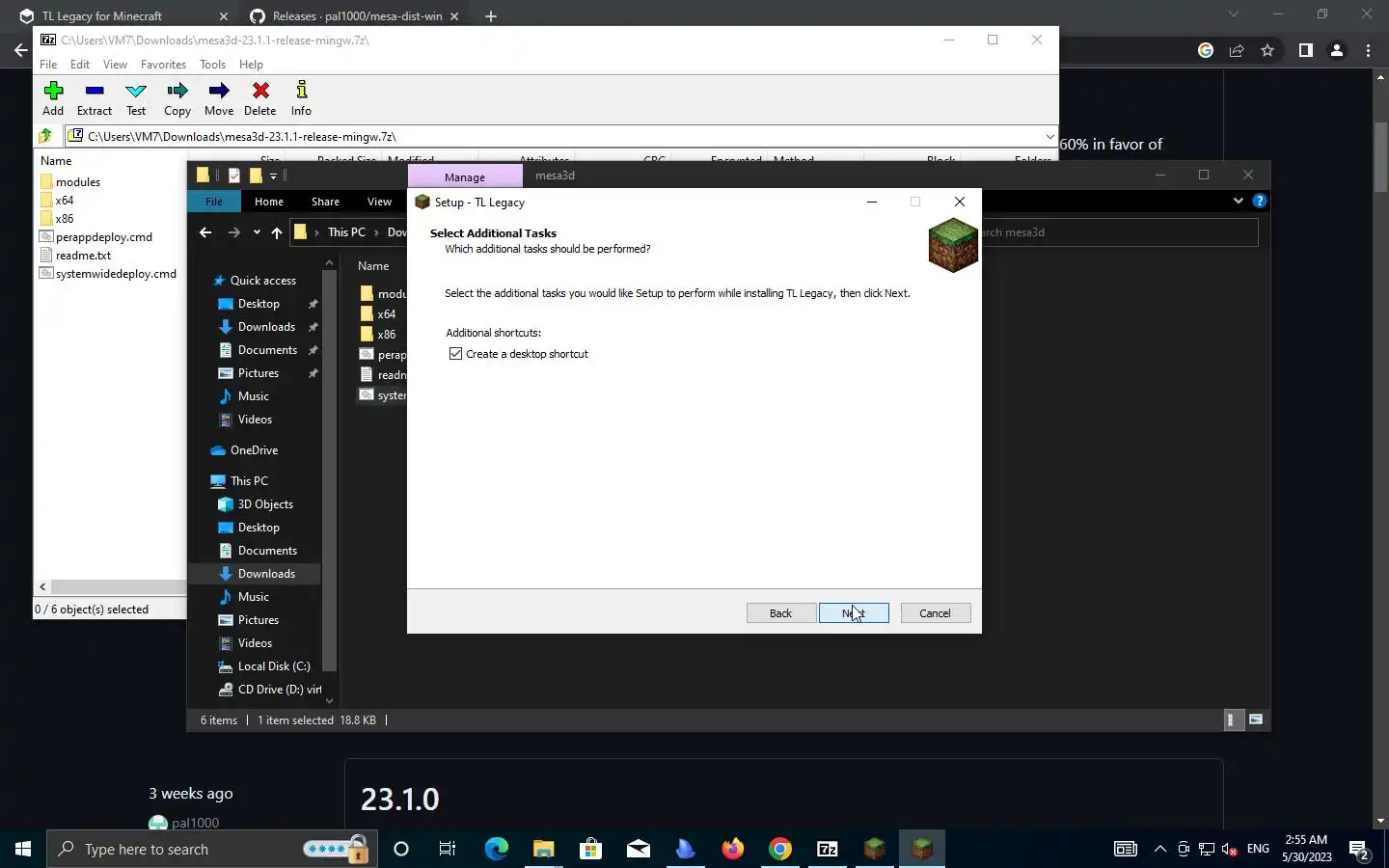Viewport: 1389px width, 868px height.
Task: Open browser profile avatar icon
Action: coord(1337,50)
